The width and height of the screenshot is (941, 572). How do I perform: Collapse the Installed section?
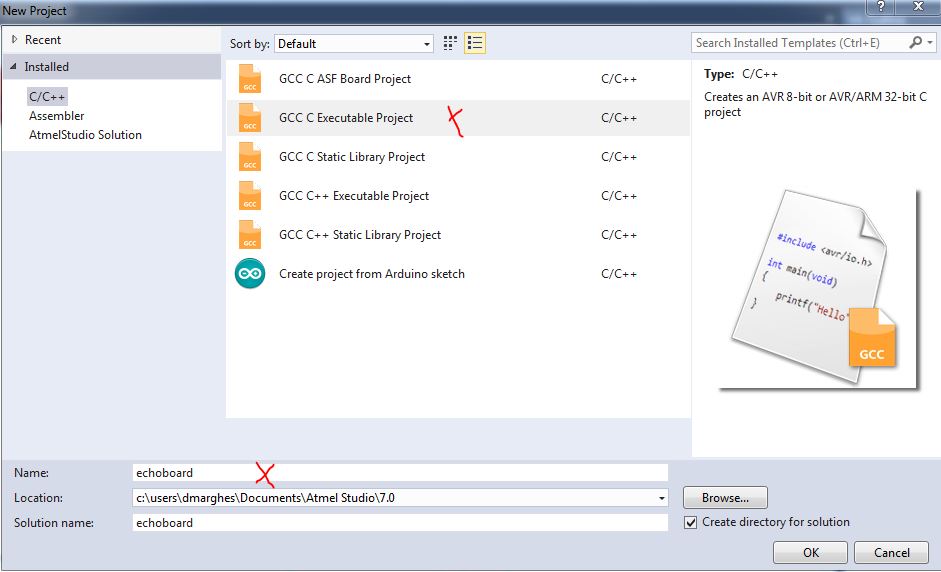click(x=13, y=67)
